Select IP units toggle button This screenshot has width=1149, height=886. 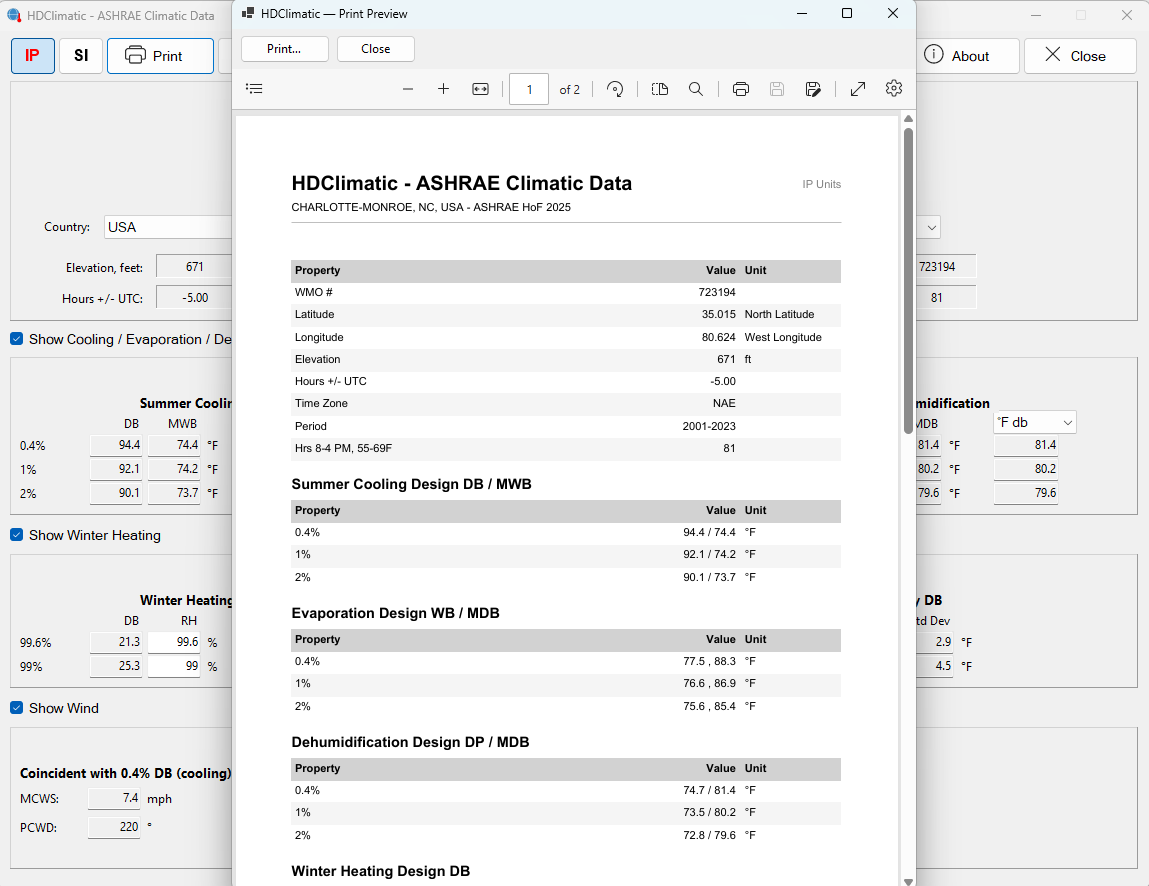point(33,56)
